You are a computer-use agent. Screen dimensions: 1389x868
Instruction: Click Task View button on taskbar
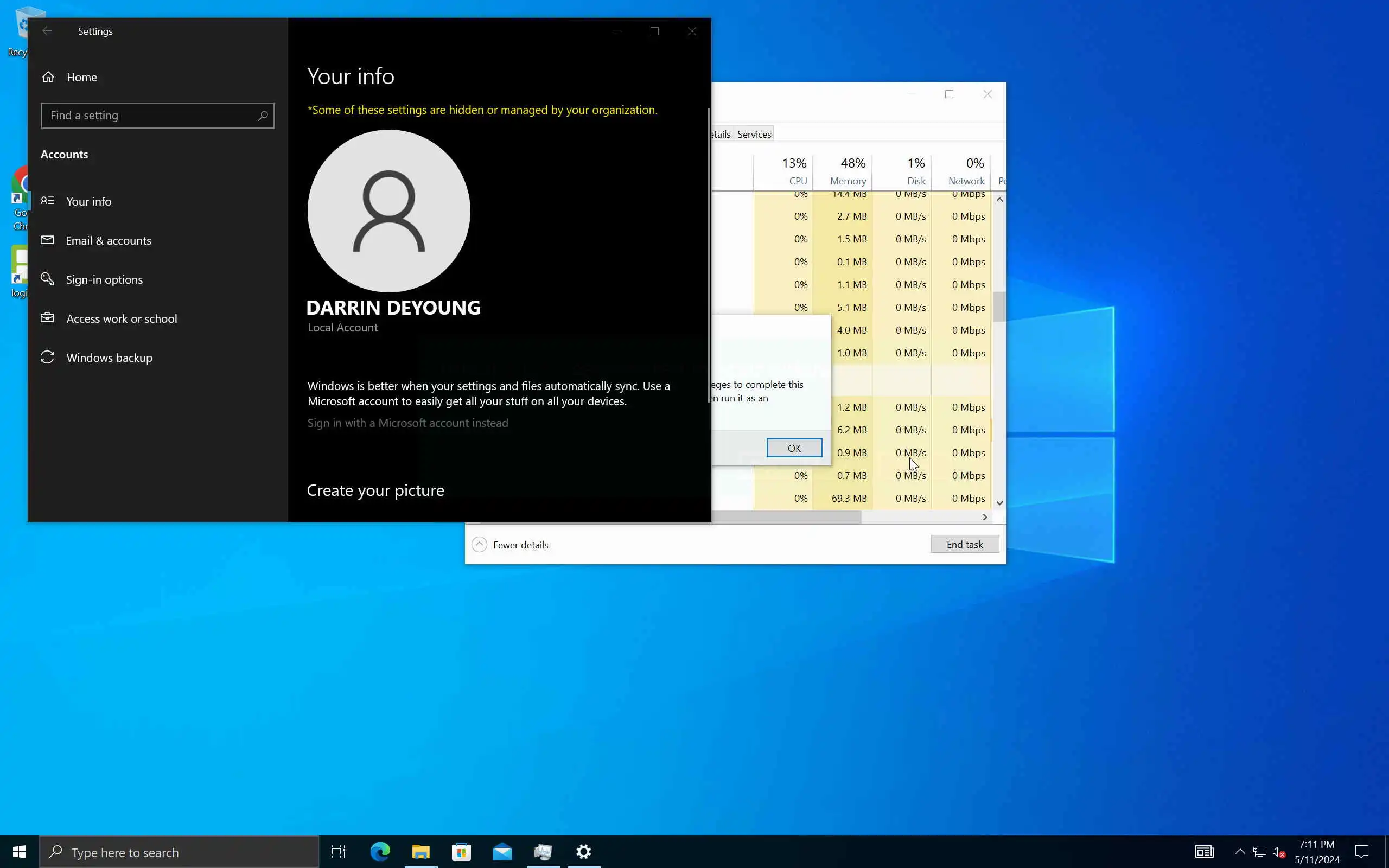(x=339, y=852)
